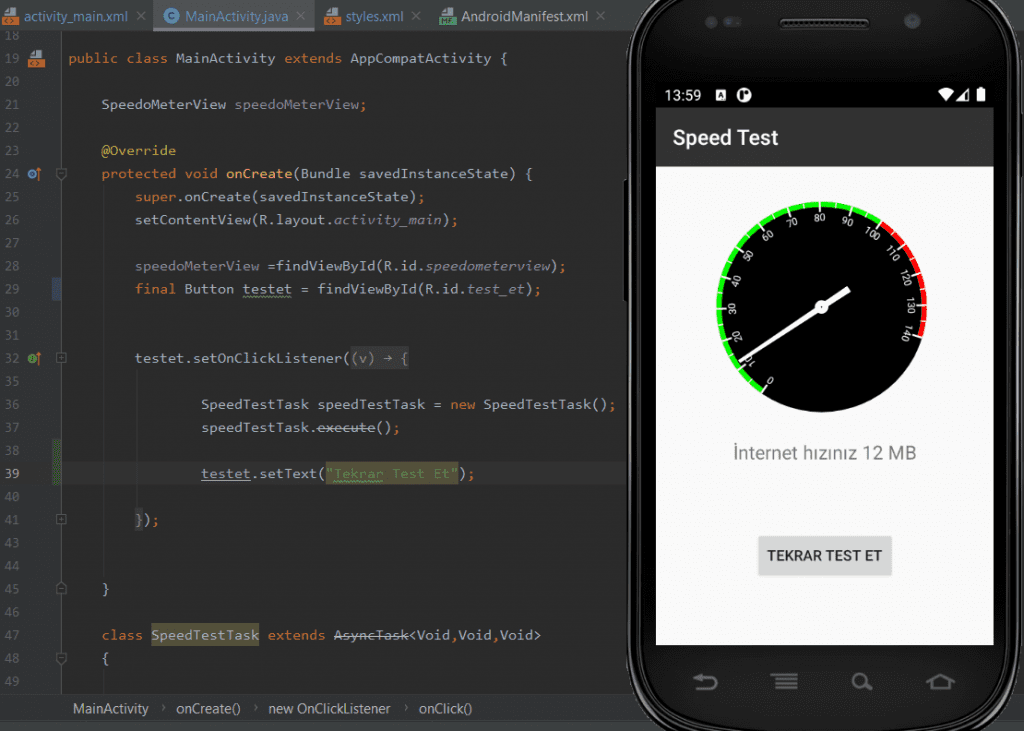The image size is (1024, 731).
Task: Switch to the activity_main.xml tab
Action: pyautogui.click(x=74, y=17)
